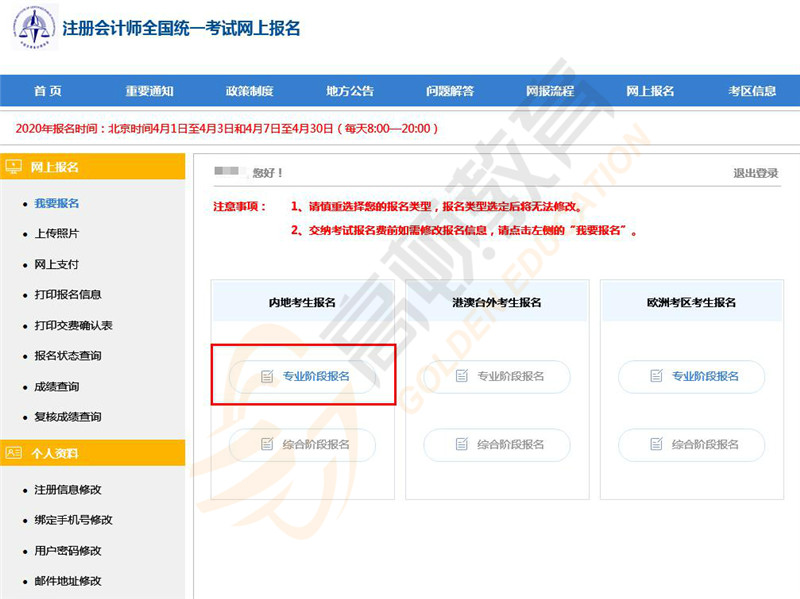Select 网报流程 in the navigation bar
Viewport: 800px width, 599px height.
tap(550, 91)
